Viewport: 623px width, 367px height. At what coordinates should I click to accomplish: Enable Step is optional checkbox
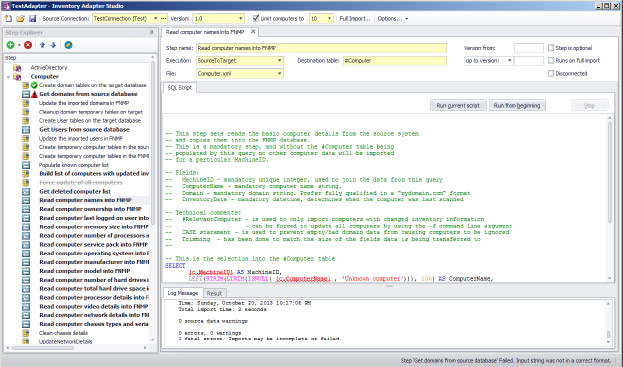pos(551,48)
